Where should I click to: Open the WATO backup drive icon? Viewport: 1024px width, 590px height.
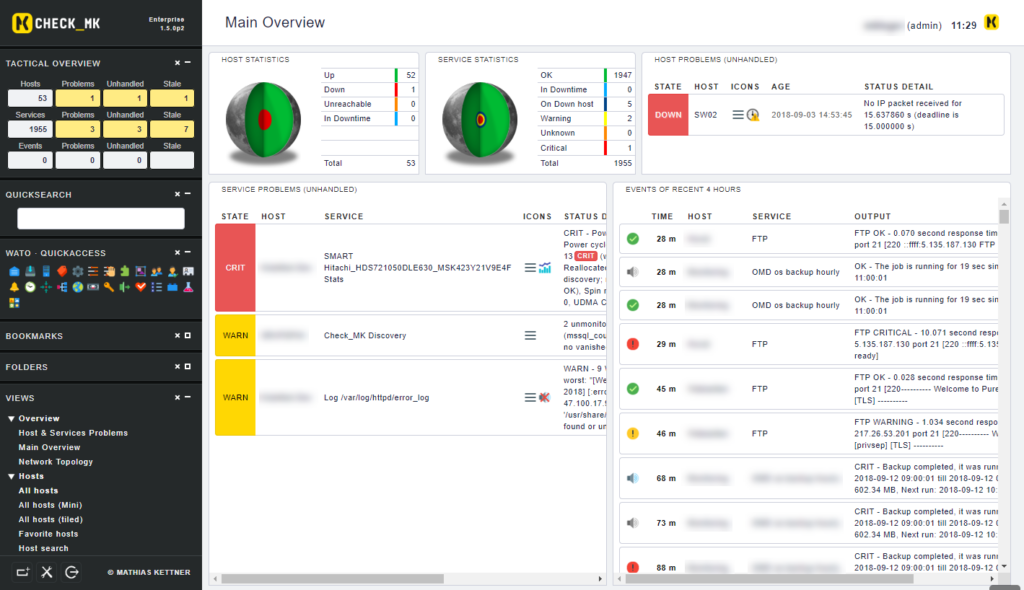(30, 271)
